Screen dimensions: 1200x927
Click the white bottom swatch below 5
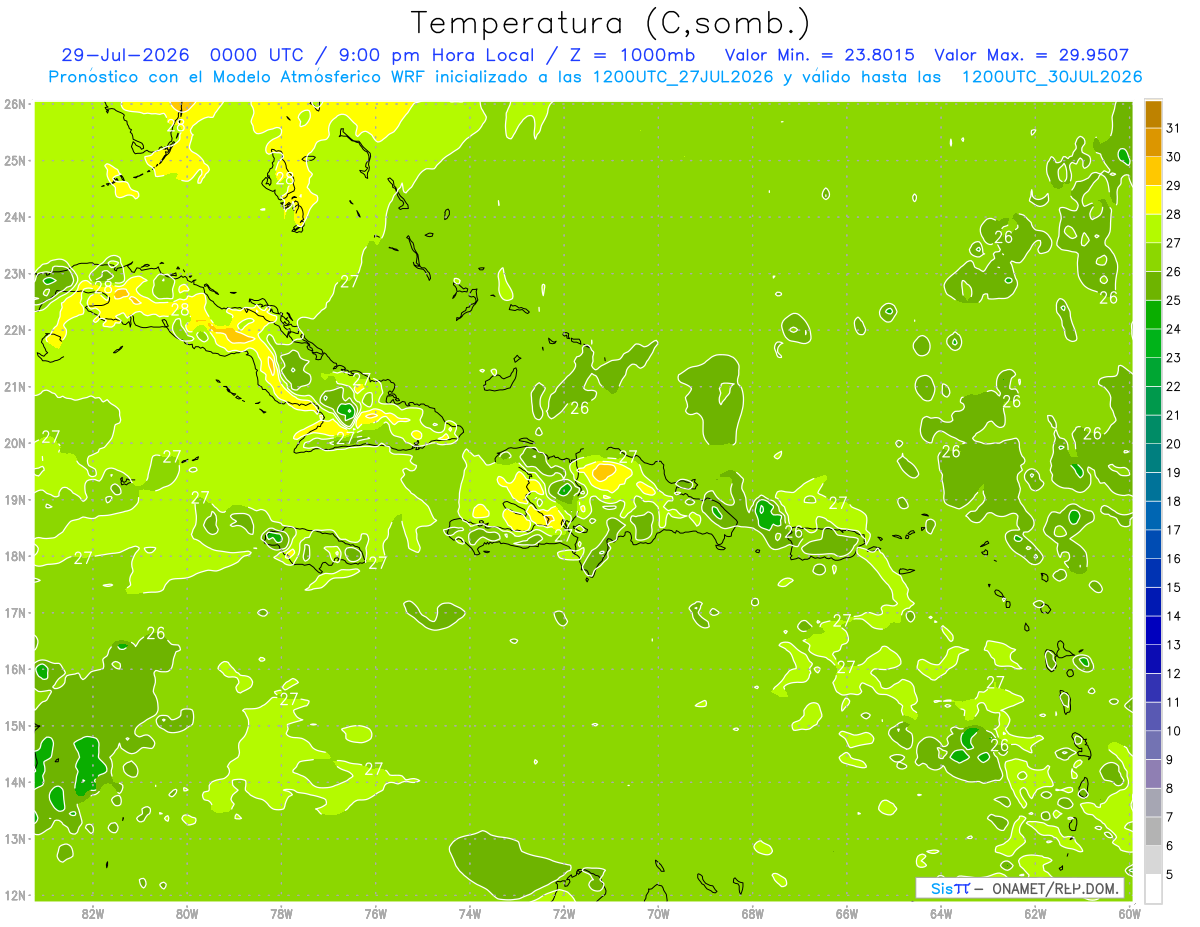(1153, 888)
